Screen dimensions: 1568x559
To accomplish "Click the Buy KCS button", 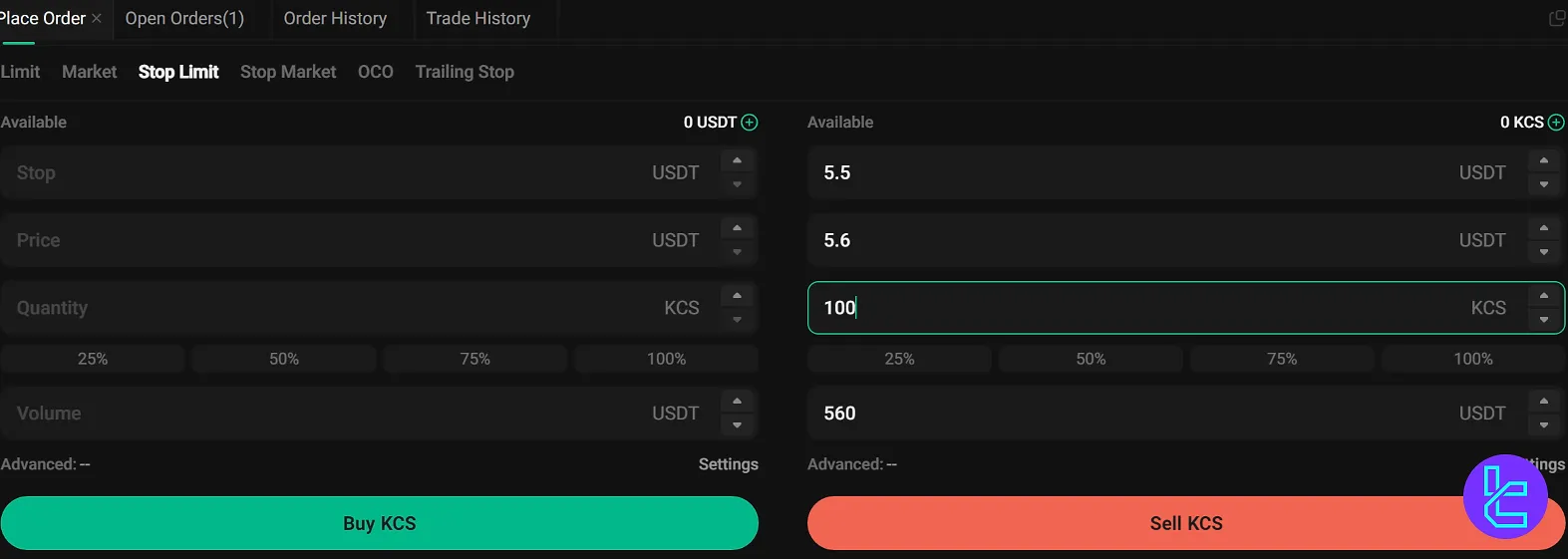I will click(x=380, y=523).
